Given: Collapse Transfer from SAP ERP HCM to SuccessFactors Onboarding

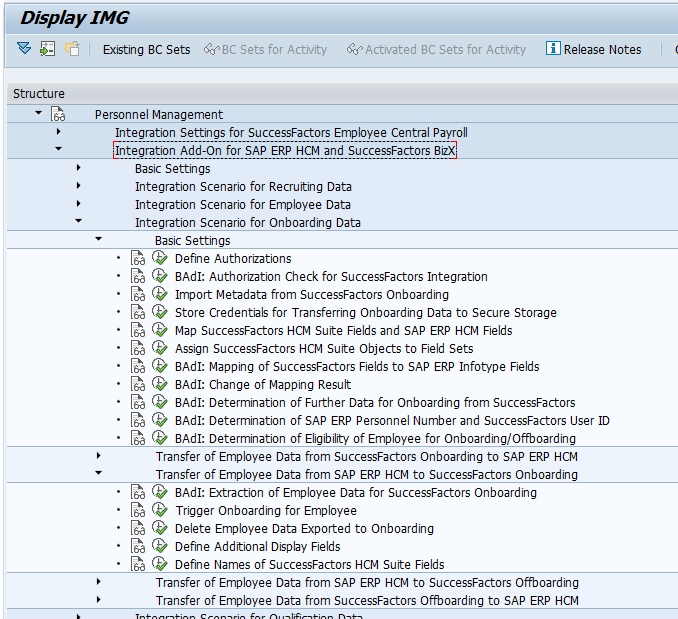Looking at the screenshot, I should coord(99,473).
